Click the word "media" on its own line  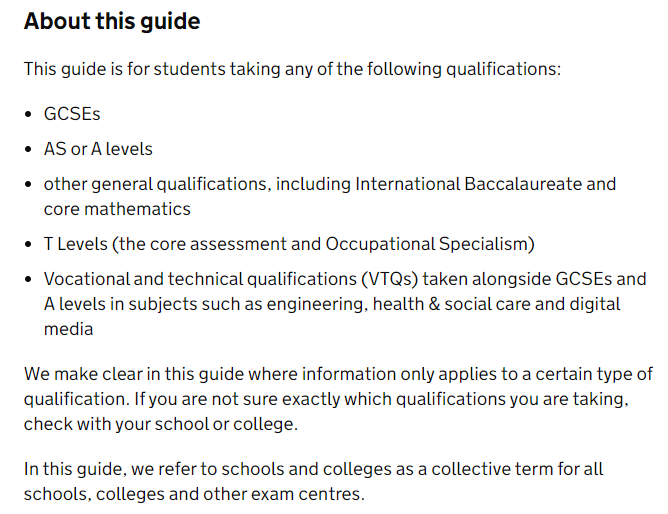click(68, 328)
